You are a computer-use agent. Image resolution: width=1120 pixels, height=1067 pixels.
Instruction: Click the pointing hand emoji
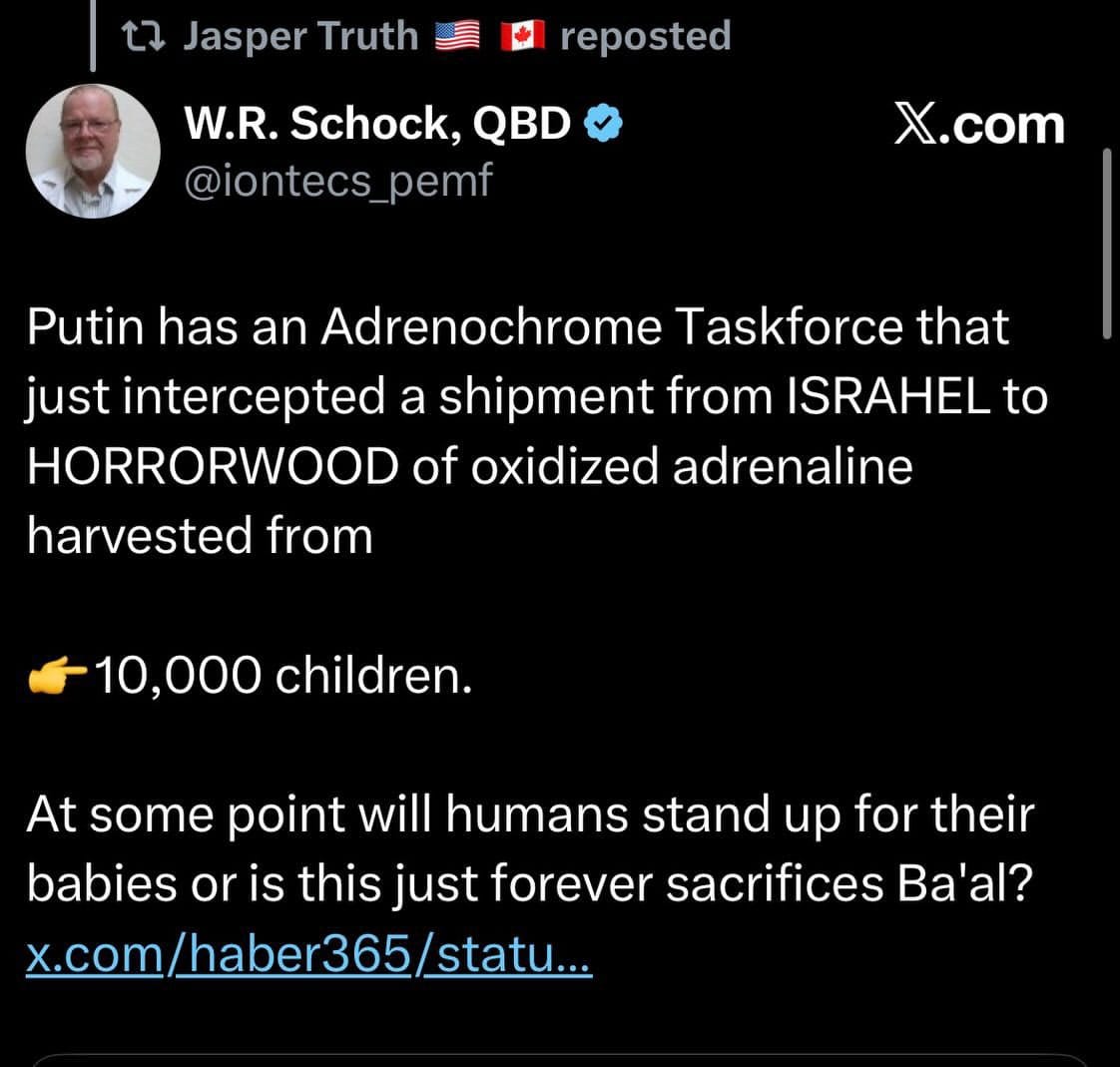click(x=58, y=678)
